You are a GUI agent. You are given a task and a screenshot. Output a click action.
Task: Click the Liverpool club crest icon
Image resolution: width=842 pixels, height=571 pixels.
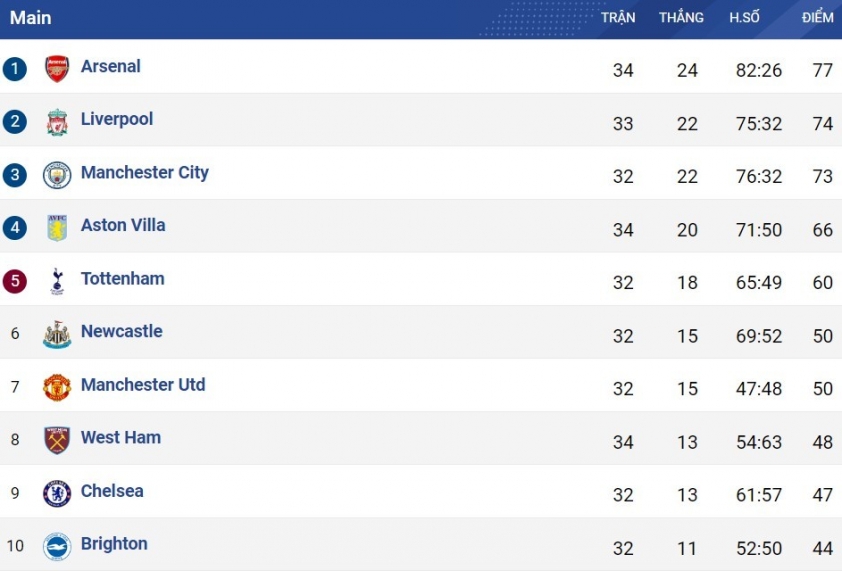point(57,122)
